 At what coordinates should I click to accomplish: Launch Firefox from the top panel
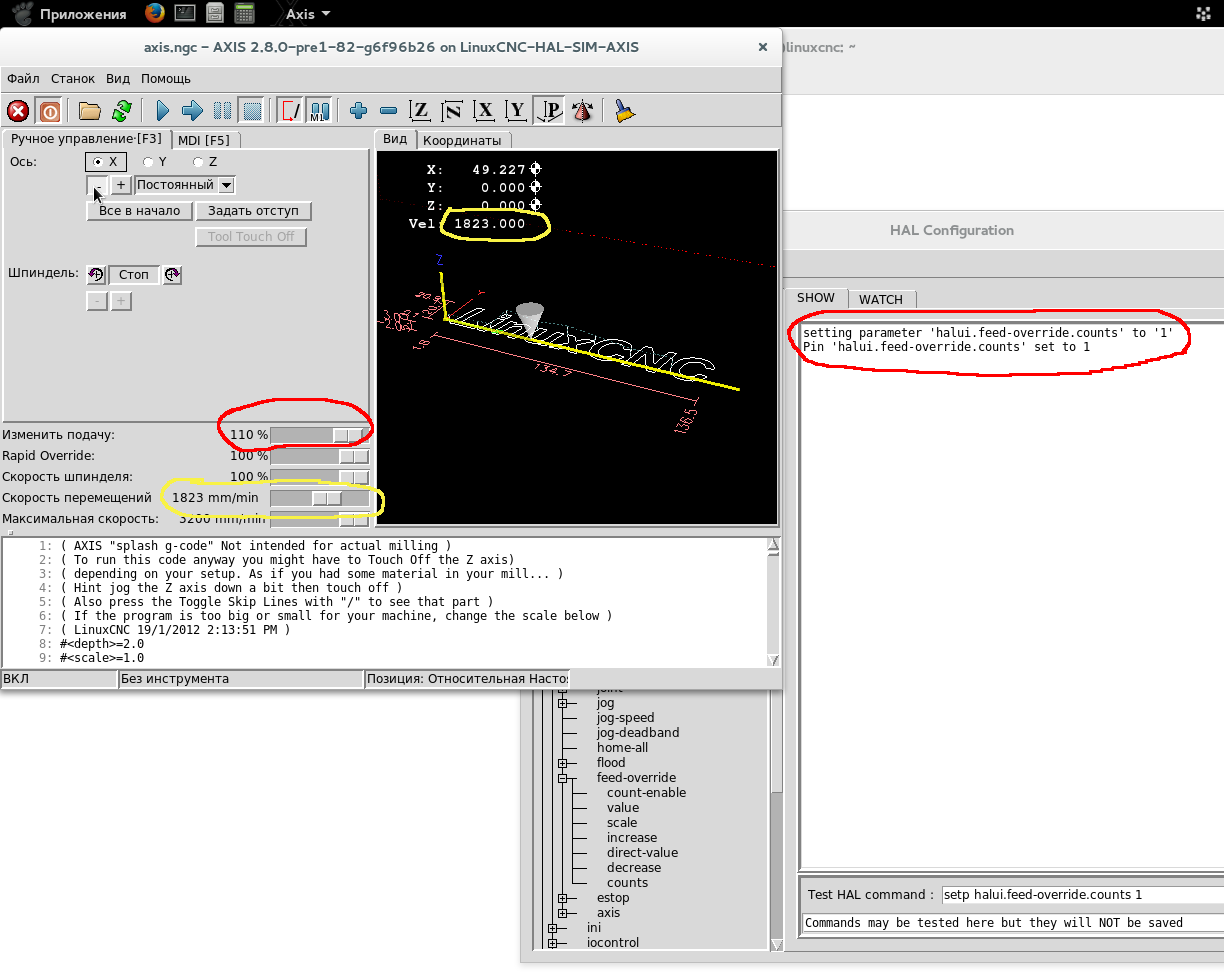154,13
